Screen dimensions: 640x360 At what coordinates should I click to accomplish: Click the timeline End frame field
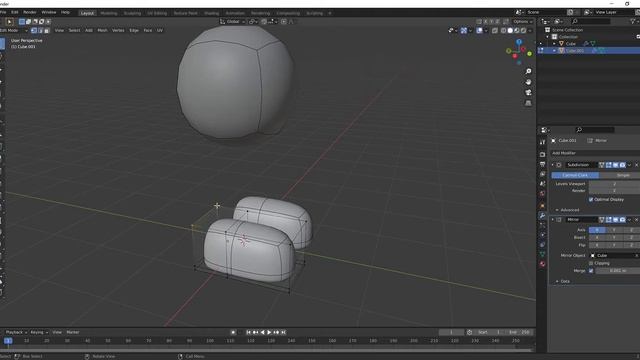click(519, 332)
